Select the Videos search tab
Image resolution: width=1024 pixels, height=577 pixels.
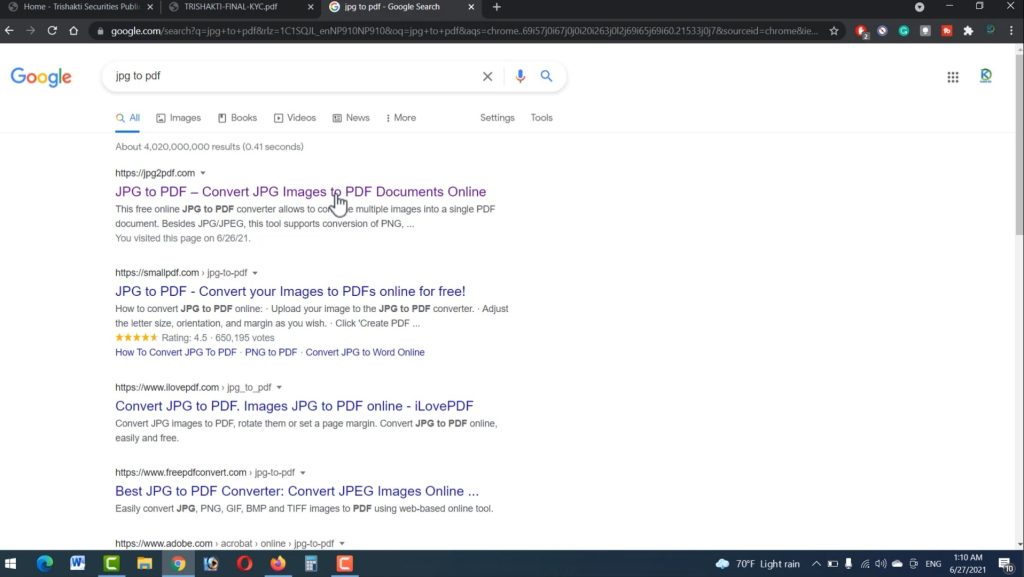click(x=295, y=117)
